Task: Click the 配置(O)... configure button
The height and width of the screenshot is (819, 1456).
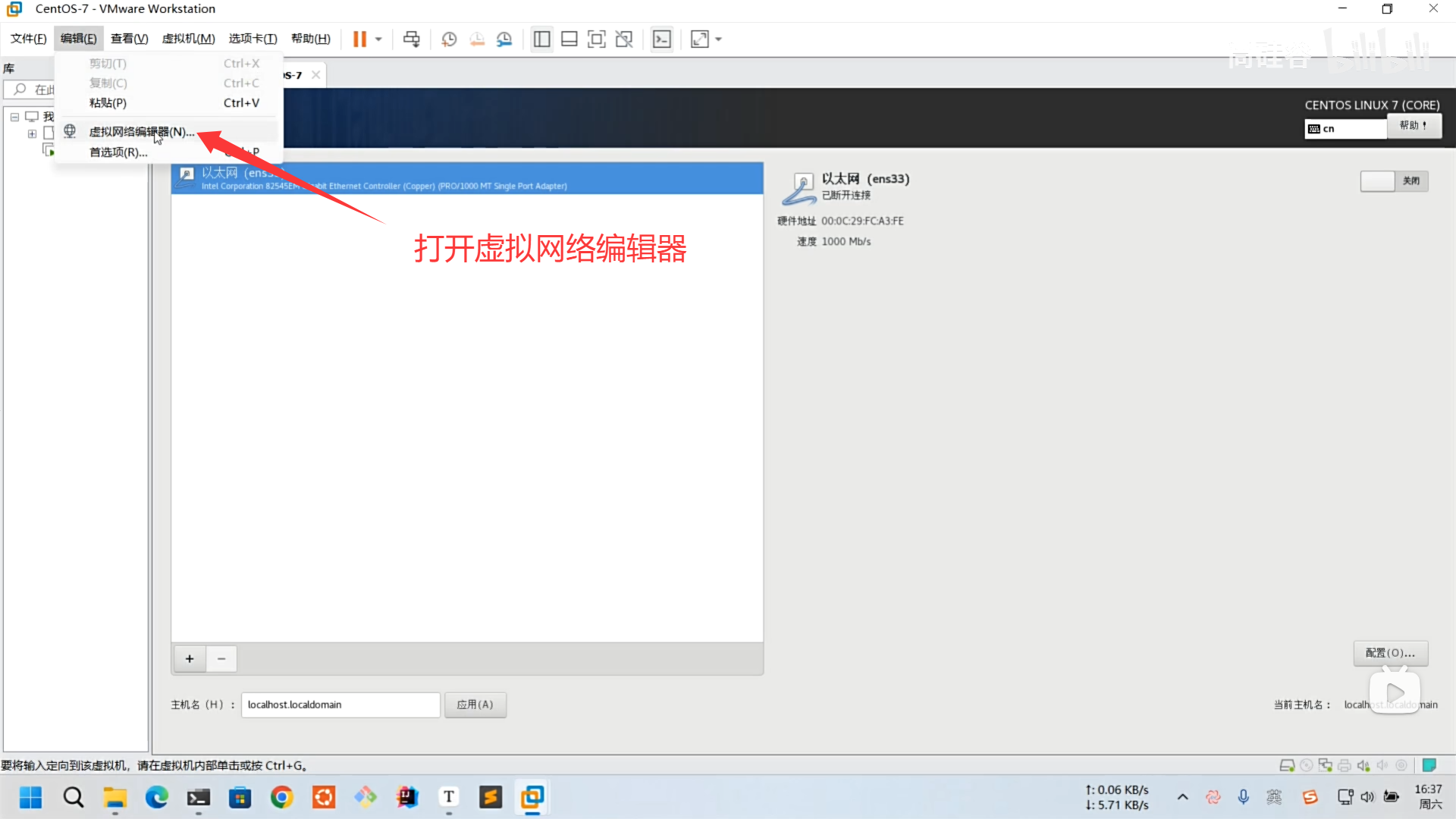Action: [x=1390, y=653]
